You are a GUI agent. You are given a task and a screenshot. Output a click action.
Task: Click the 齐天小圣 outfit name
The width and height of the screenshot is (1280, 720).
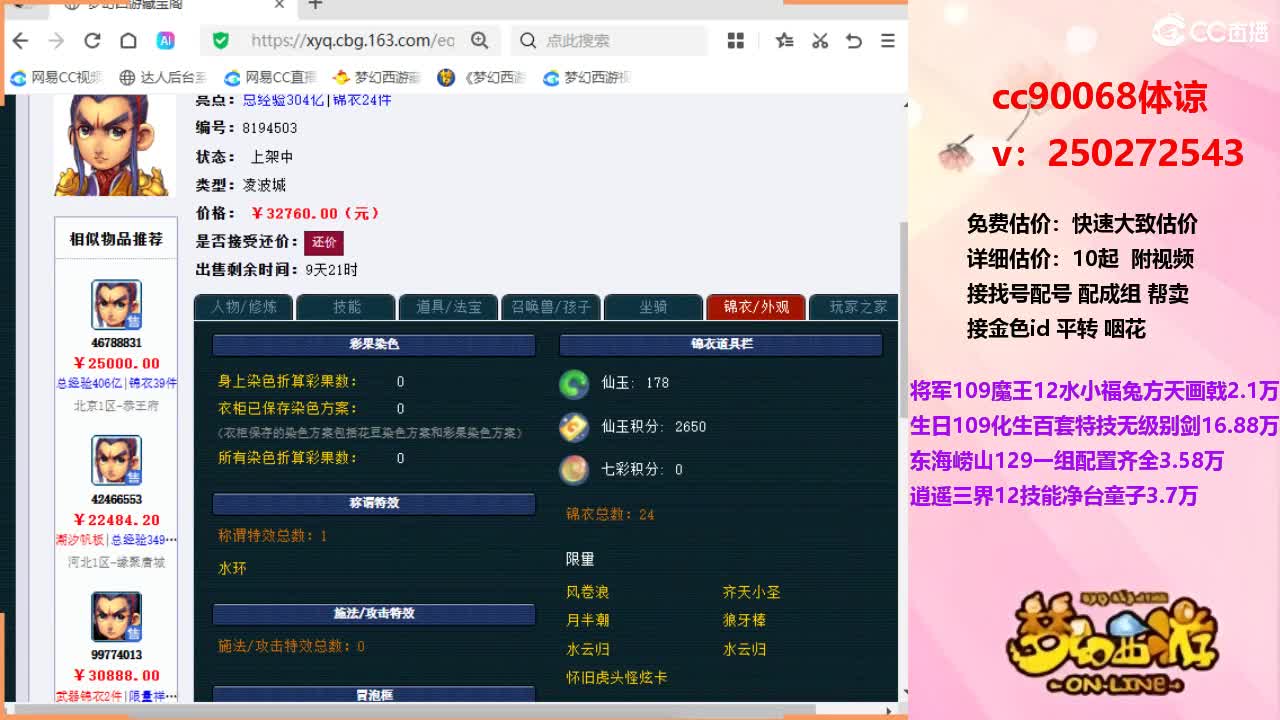pos(752,592)
